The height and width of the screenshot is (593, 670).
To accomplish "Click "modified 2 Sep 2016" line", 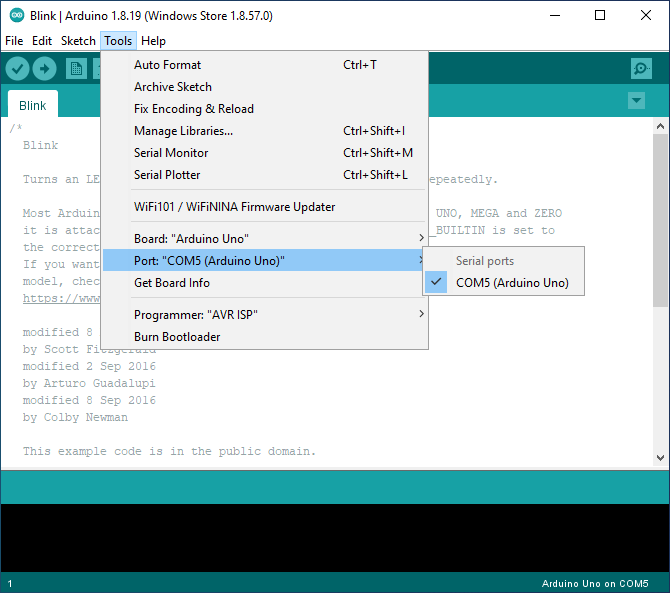I will (89, 366).
